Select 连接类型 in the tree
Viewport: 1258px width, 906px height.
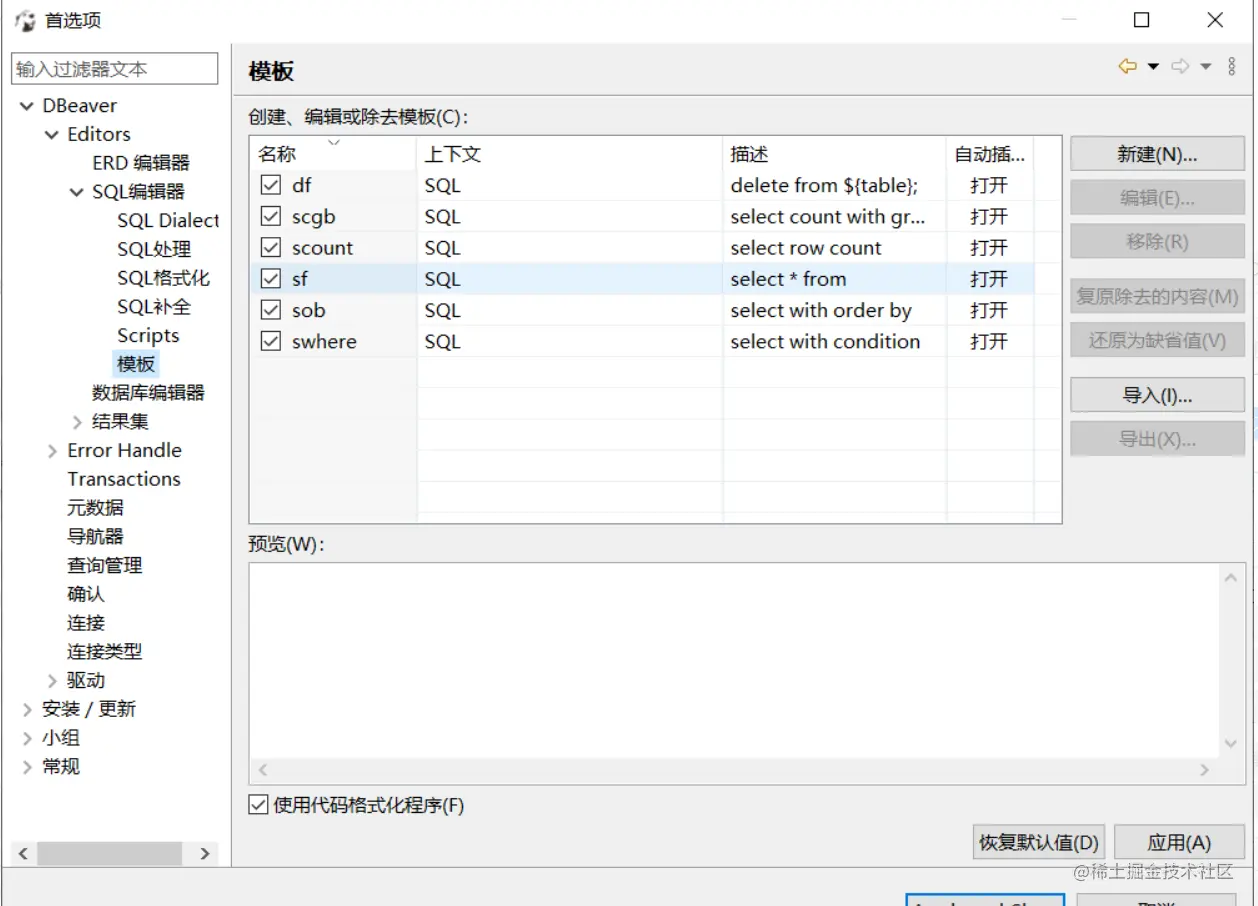(105, 652)
